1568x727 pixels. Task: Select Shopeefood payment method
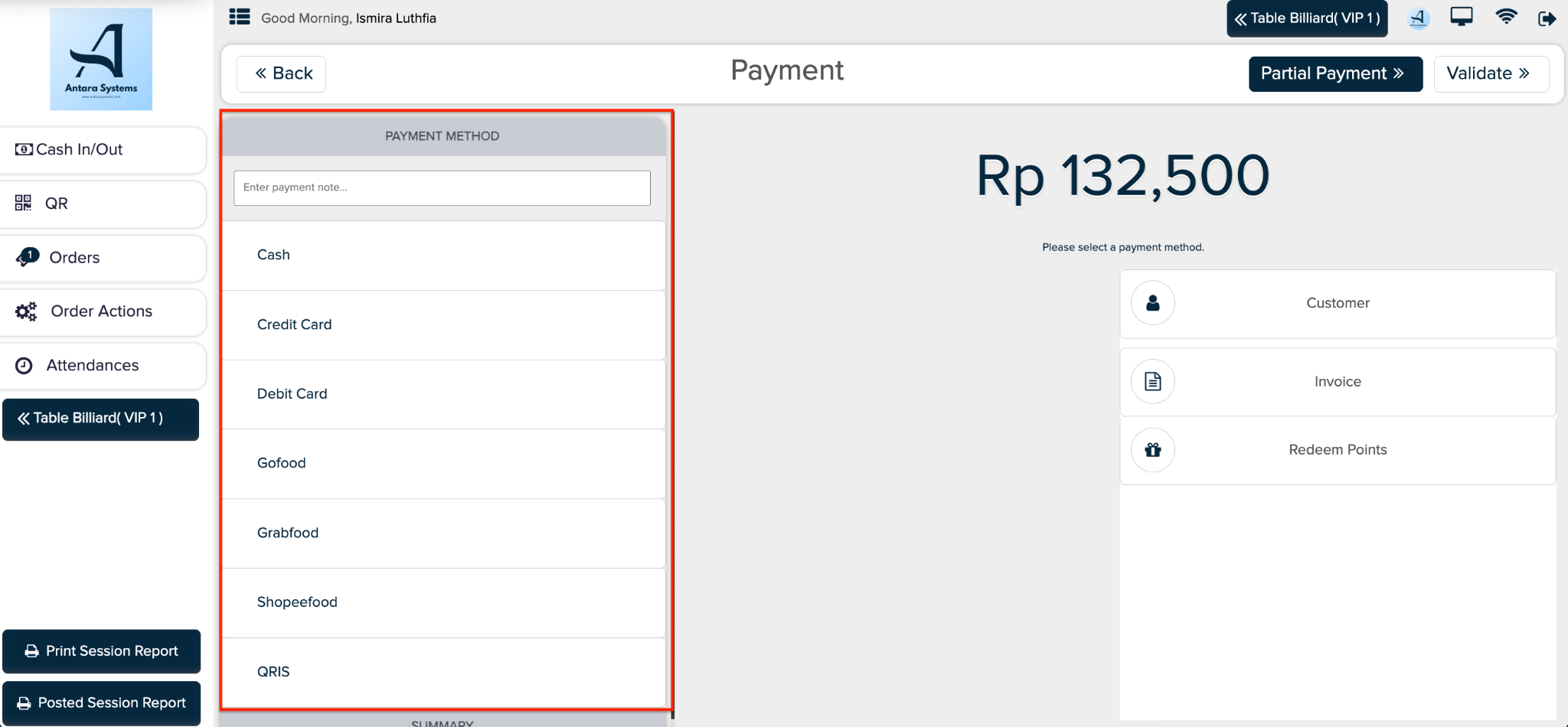tap(443, 603)
